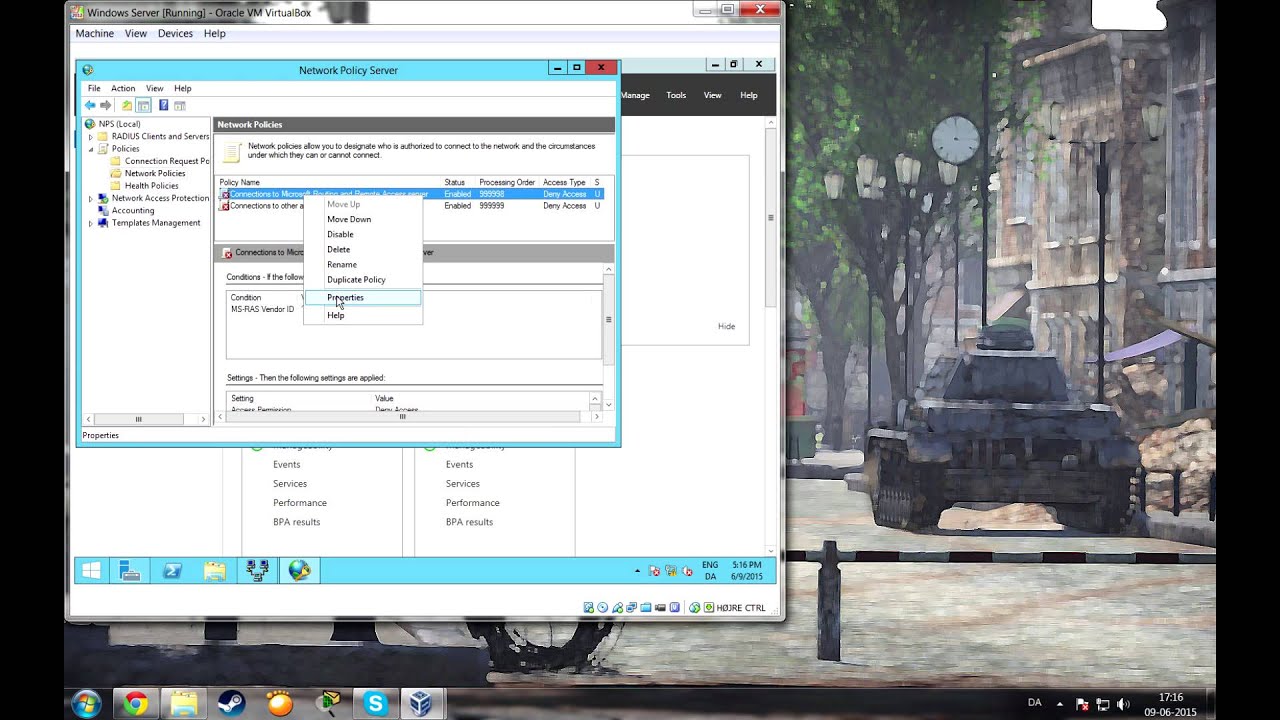This screenshot has width=1280, height=720.
Task: Open the Action menu in Network Policy Server
Action: [x=123, y=88]
